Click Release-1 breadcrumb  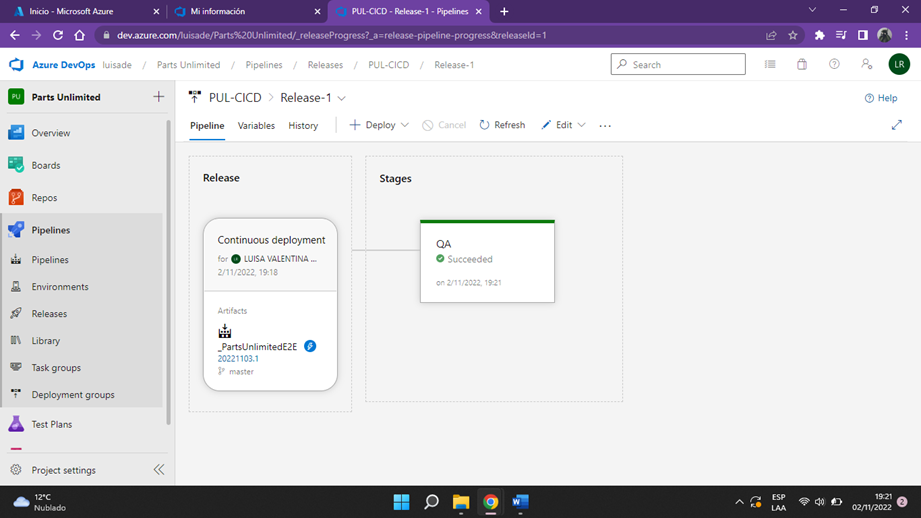tap(454, 65)
